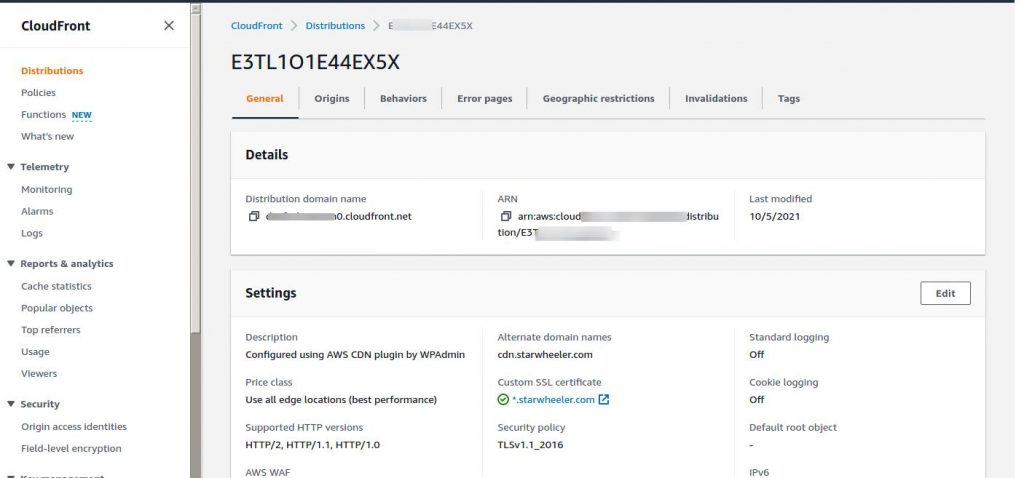
Task: Click the CloudFront sidebar title
Action: [x=56, y=25]
